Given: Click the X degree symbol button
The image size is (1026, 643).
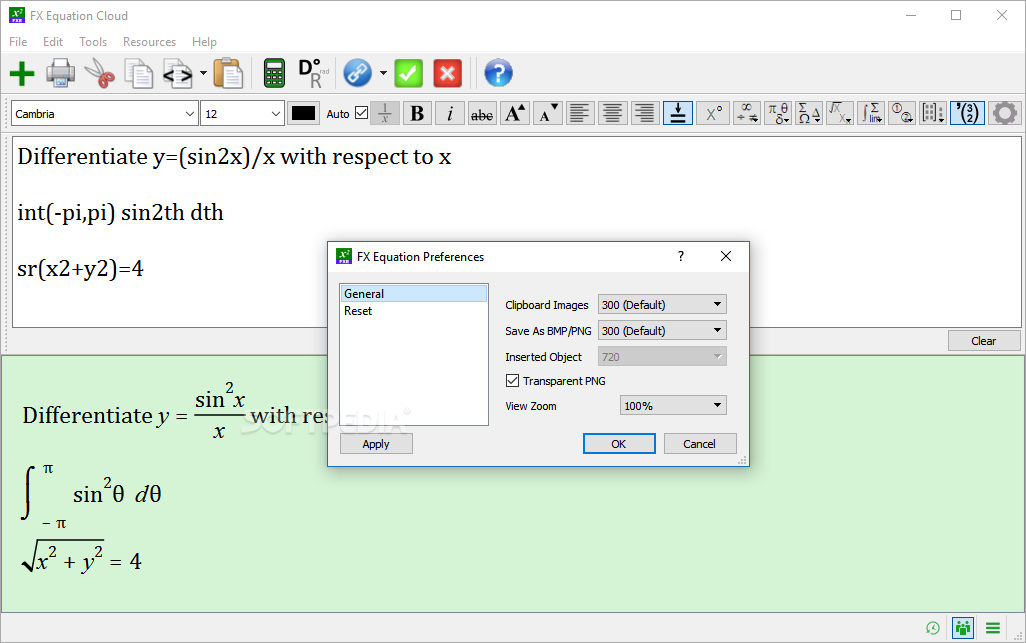Looking at the screenshot, I should tap(713, 113).
